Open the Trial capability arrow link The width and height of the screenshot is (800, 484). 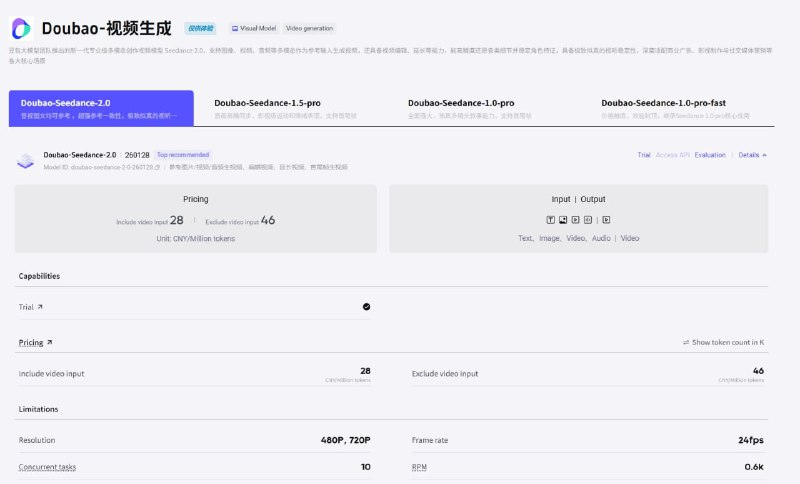pos(40,307)
